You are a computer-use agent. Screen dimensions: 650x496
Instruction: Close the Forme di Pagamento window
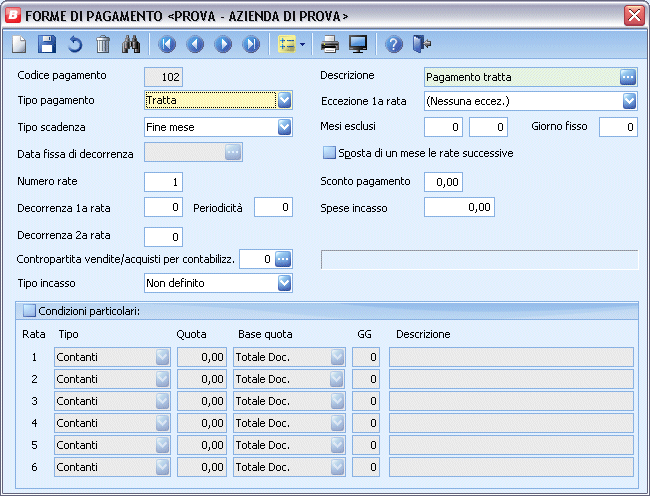(x=634, y=16)
